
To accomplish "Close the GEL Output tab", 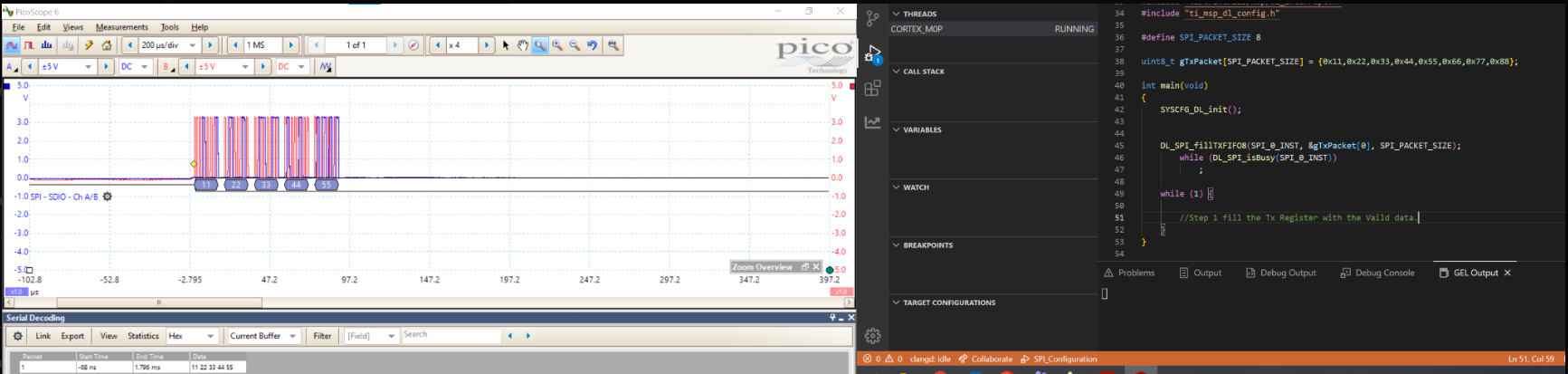I will (x=1507, y=273).
